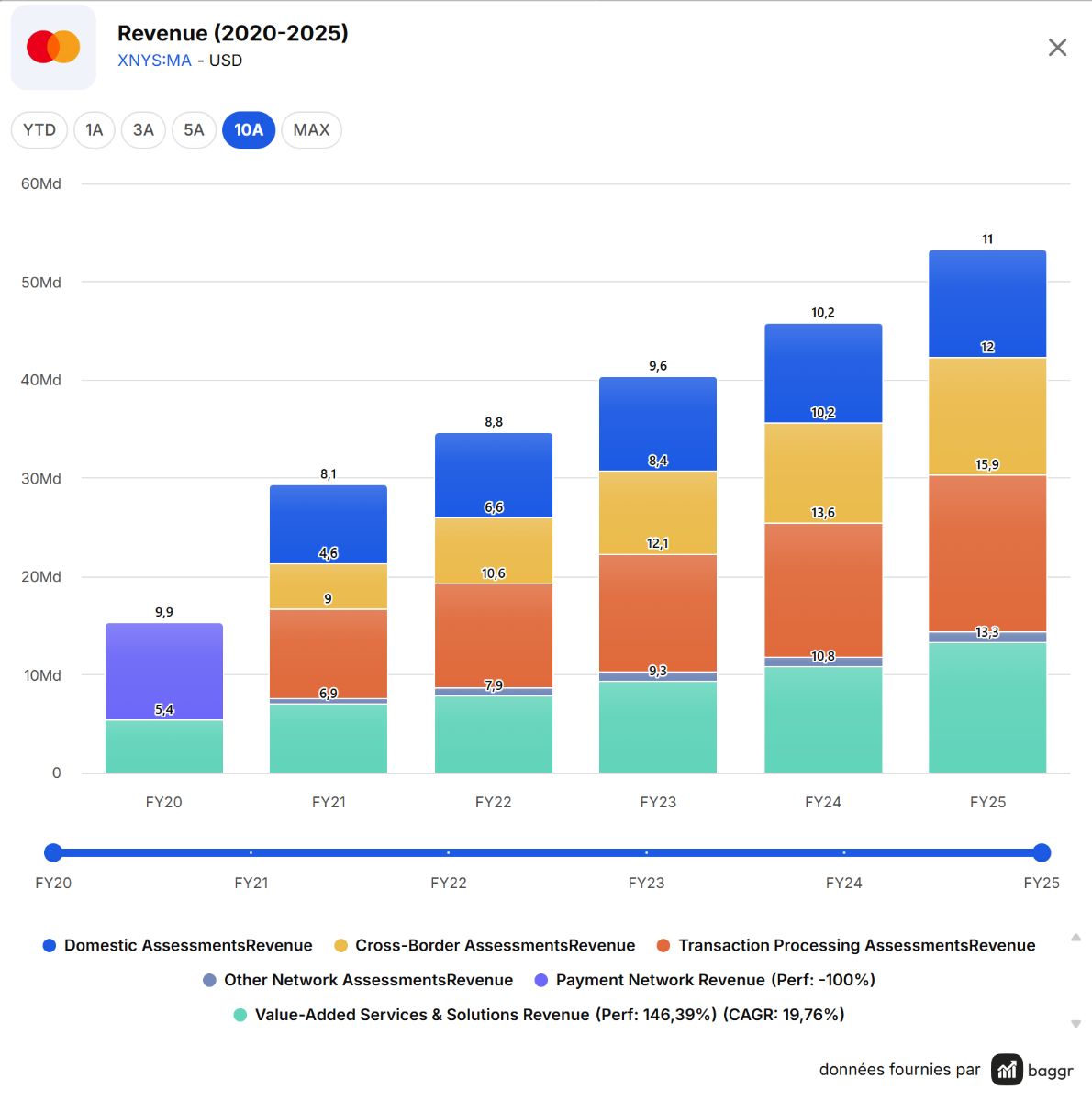
Task: Select the YTD time range
Action: (39, 129)
